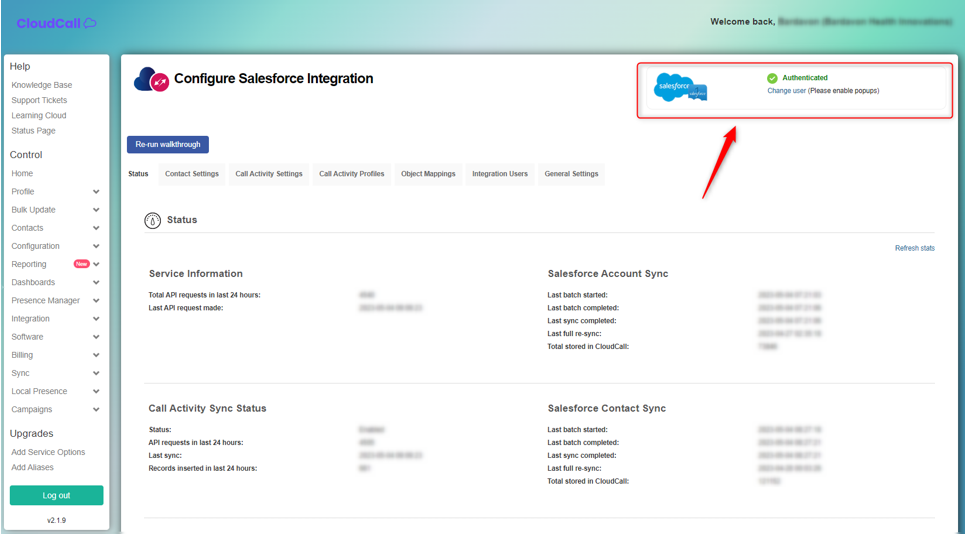Expand the Reporting chevron
Screen dimensions: 965x534
96,265
